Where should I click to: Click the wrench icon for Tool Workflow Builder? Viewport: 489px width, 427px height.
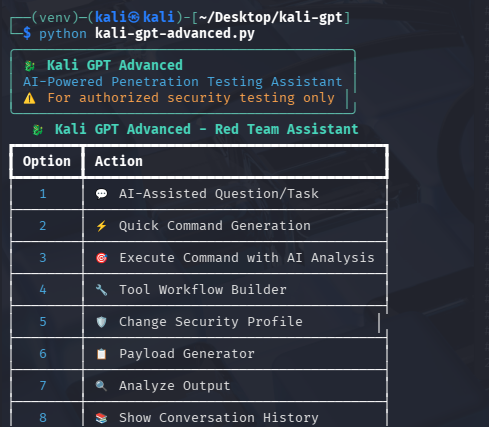click(x=101, y=290)
